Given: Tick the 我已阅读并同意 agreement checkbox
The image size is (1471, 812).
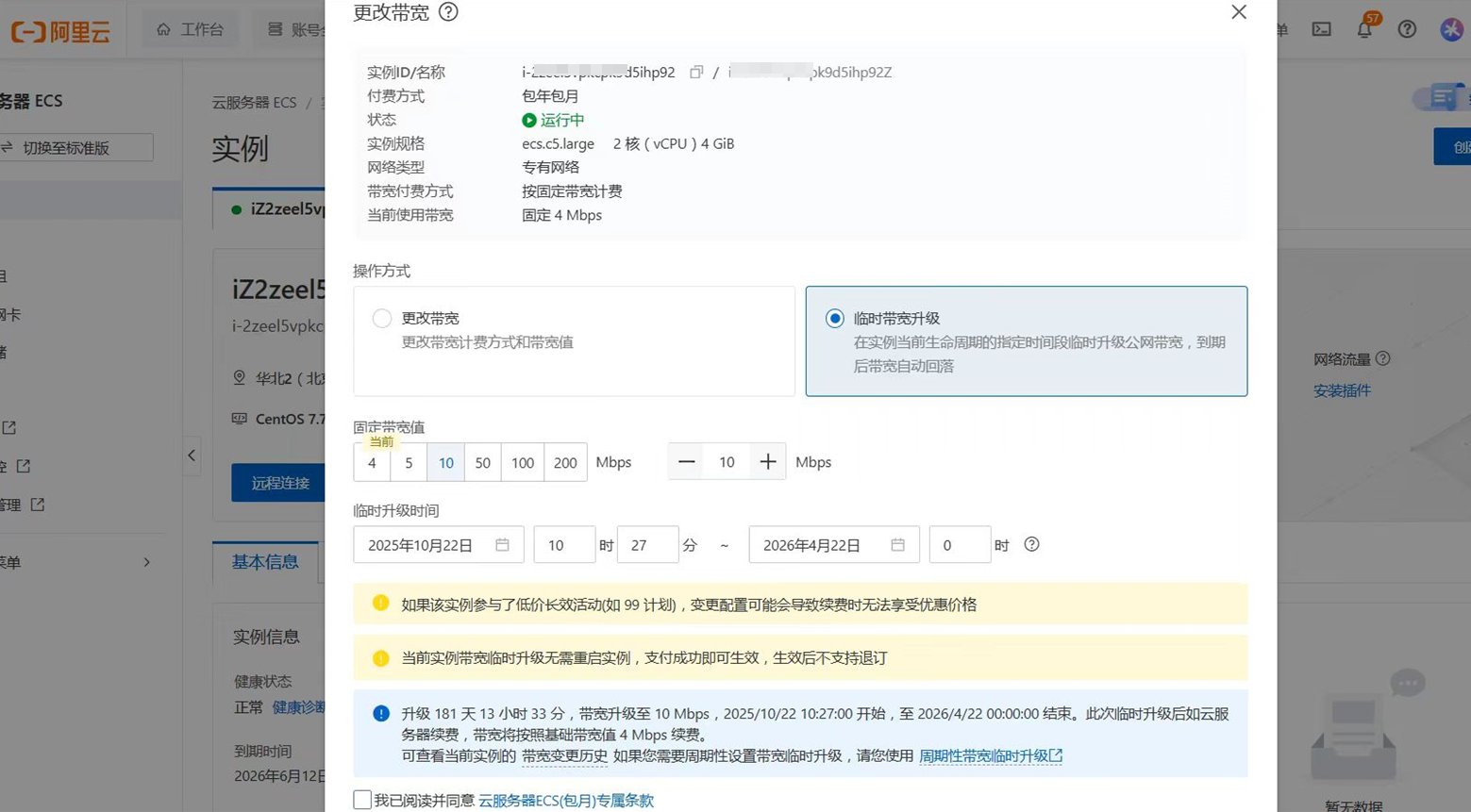Looking at the screenshot, I should 362,800.
